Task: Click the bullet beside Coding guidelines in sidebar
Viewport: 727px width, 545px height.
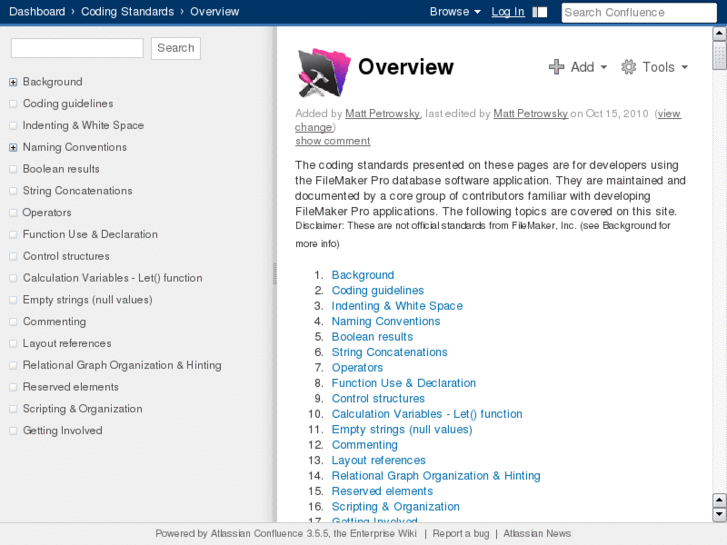Action: pyautogui.click(x=13, y=104)
